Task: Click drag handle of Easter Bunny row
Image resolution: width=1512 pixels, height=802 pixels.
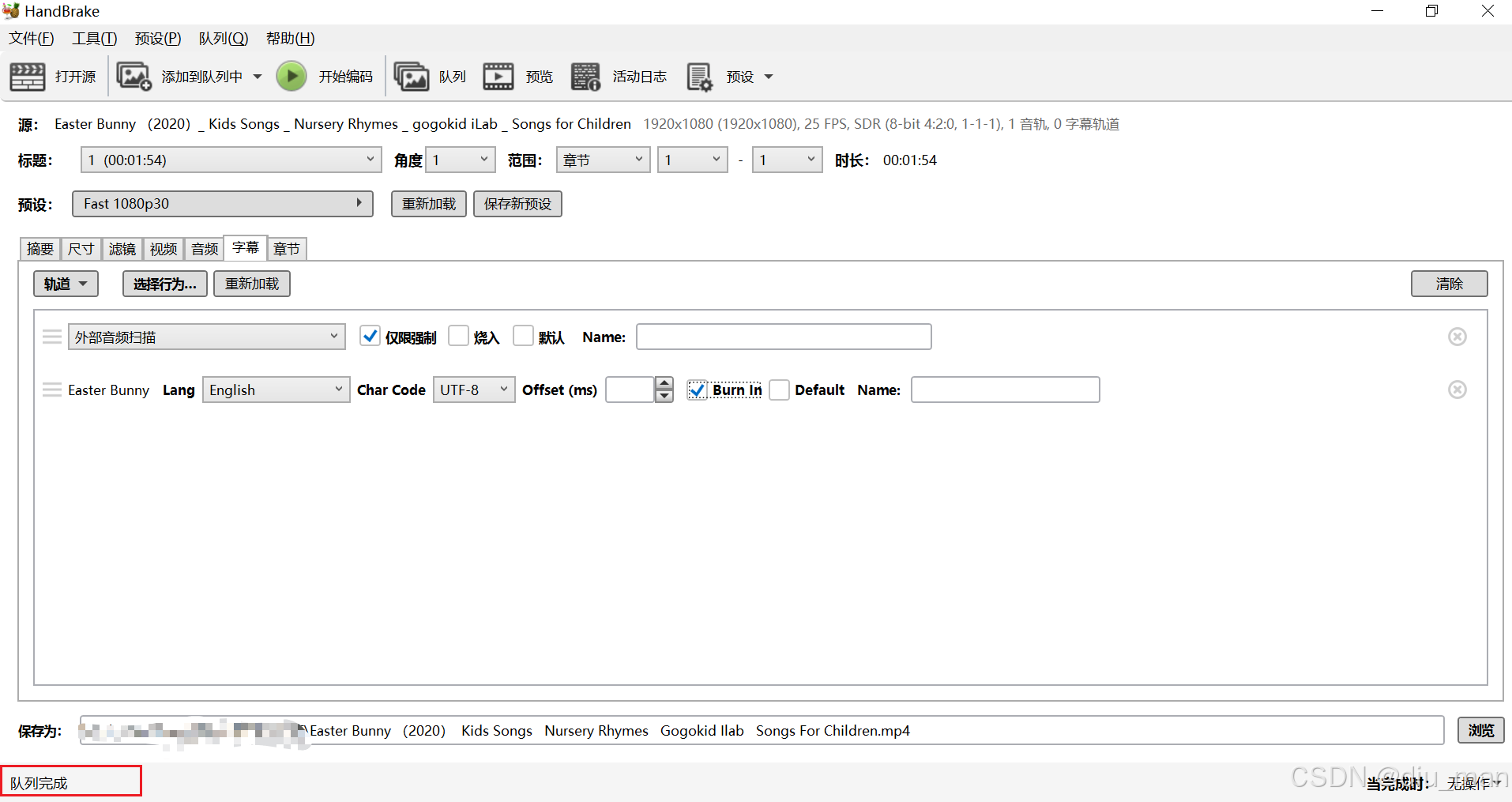Action: tap(52, 390)
